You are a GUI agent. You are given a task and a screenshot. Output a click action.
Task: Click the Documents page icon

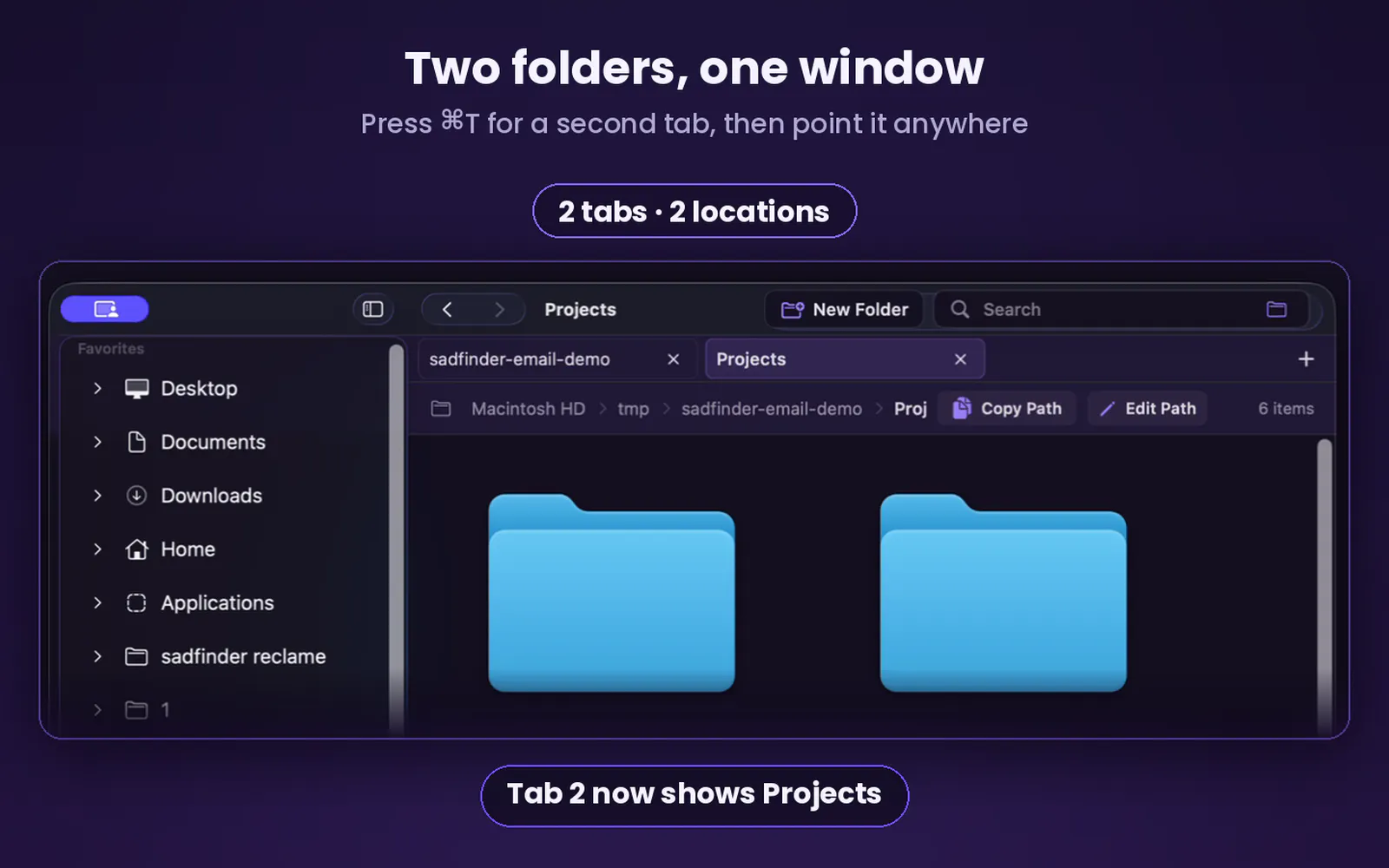[136, 442]
